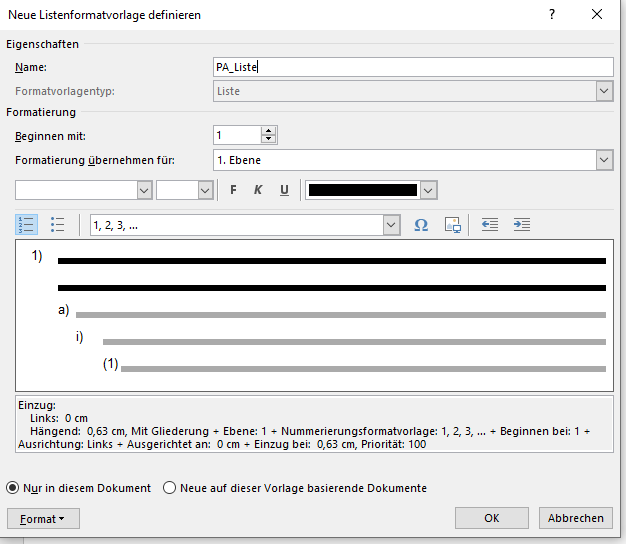Click the insert picture icon
The width and height of the screenshot is (626, 544).
[x=452, y=225]
